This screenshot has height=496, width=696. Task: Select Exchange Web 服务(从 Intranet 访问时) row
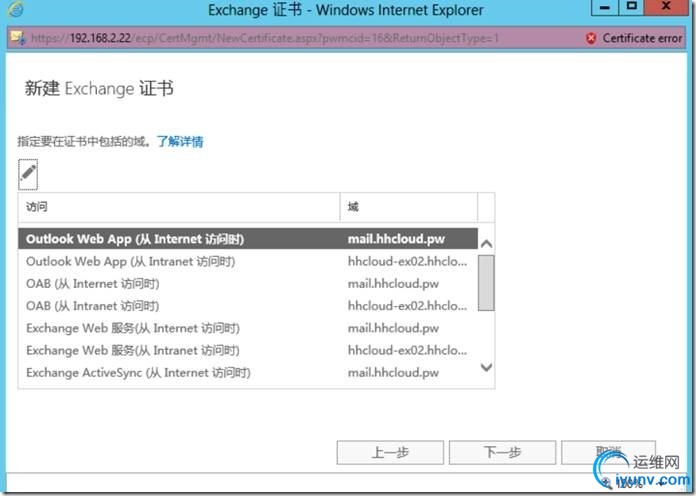pyautogui.click(x=248, y=350)
